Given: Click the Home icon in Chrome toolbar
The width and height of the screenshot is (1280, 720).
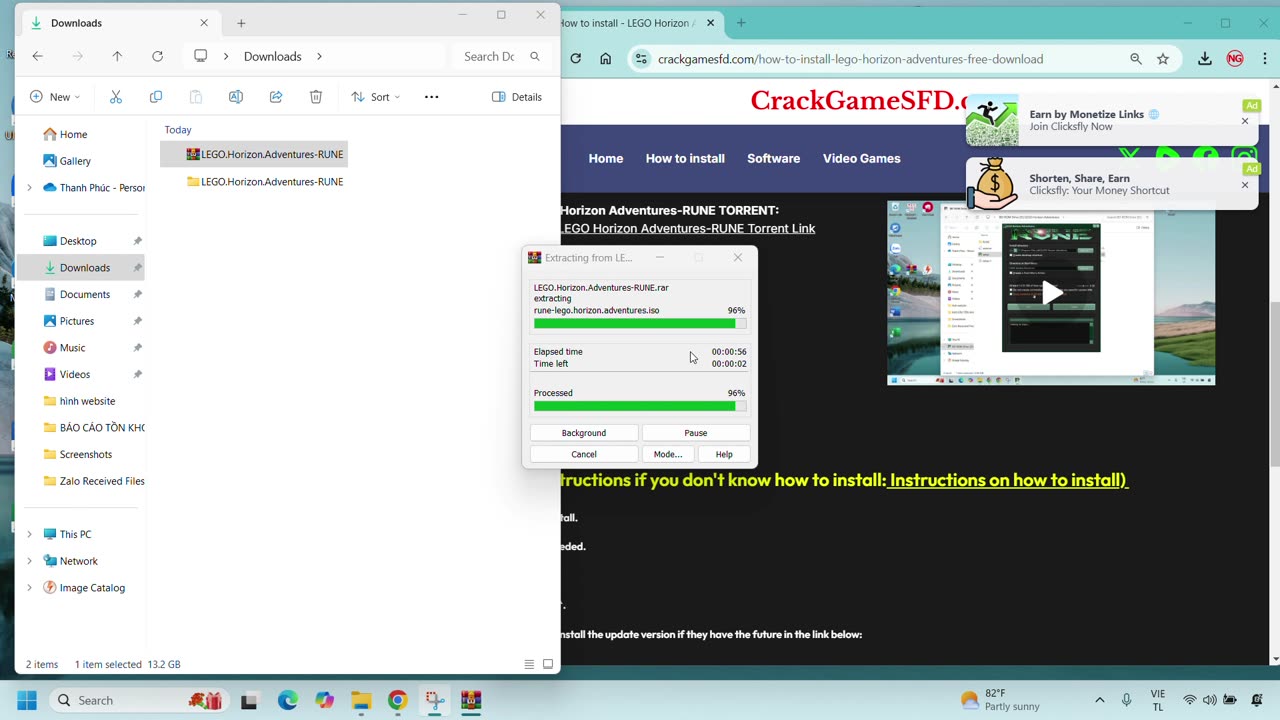Looking at the screenshot, I should 606,59.
